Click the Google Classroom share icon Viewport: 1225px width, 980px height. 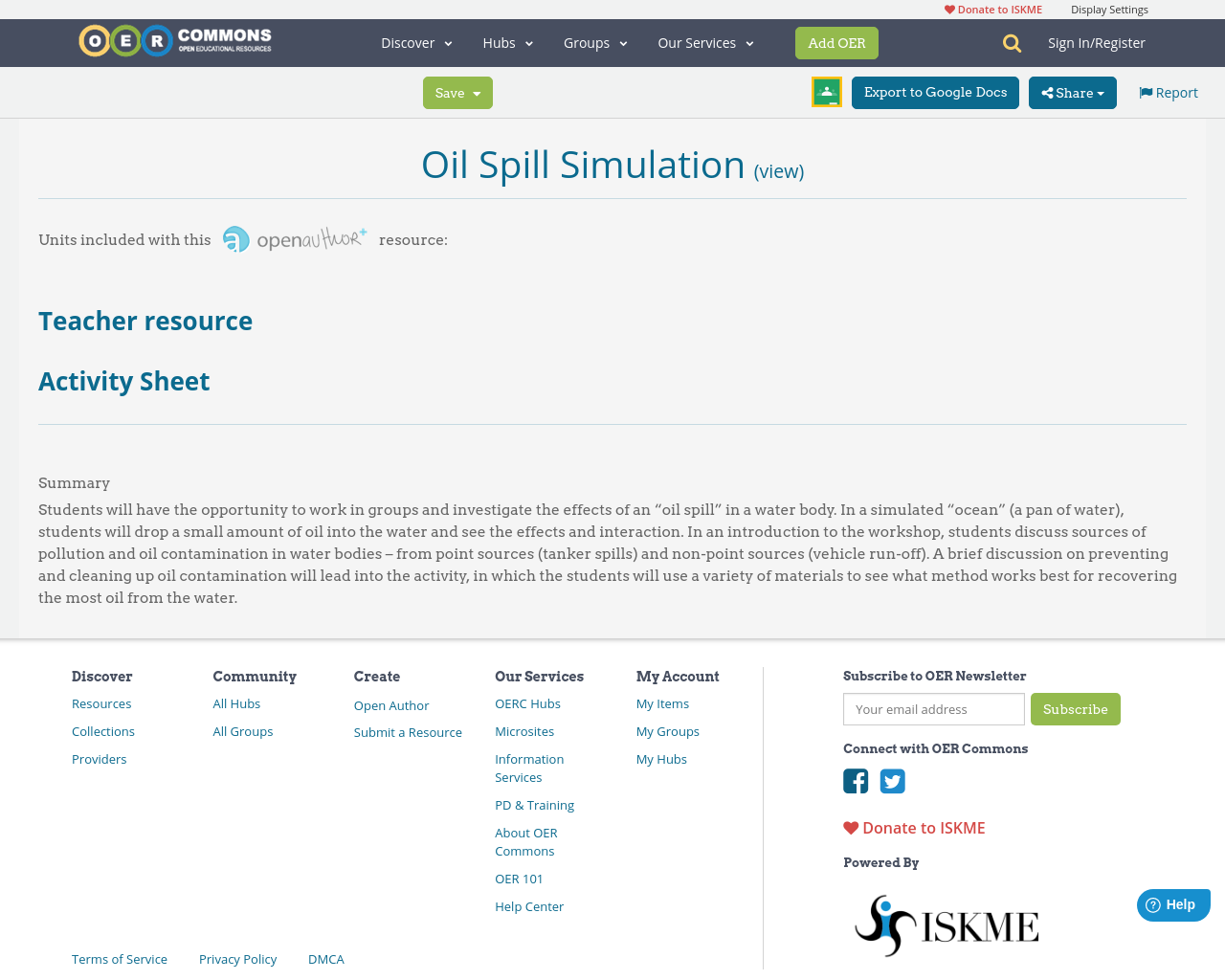(x=825, y=91)
